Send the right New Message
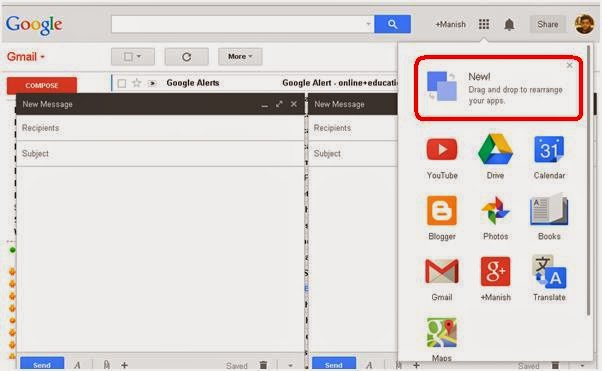 (x=334, y=364)
